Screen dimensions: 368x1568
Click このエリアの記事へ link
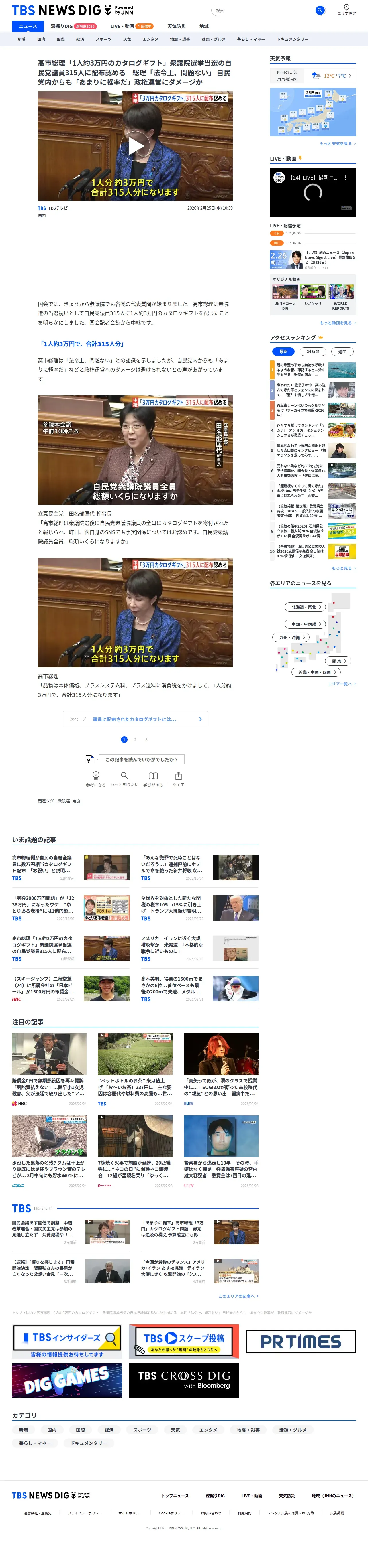pyautogui.click(x=238, y=1296)
